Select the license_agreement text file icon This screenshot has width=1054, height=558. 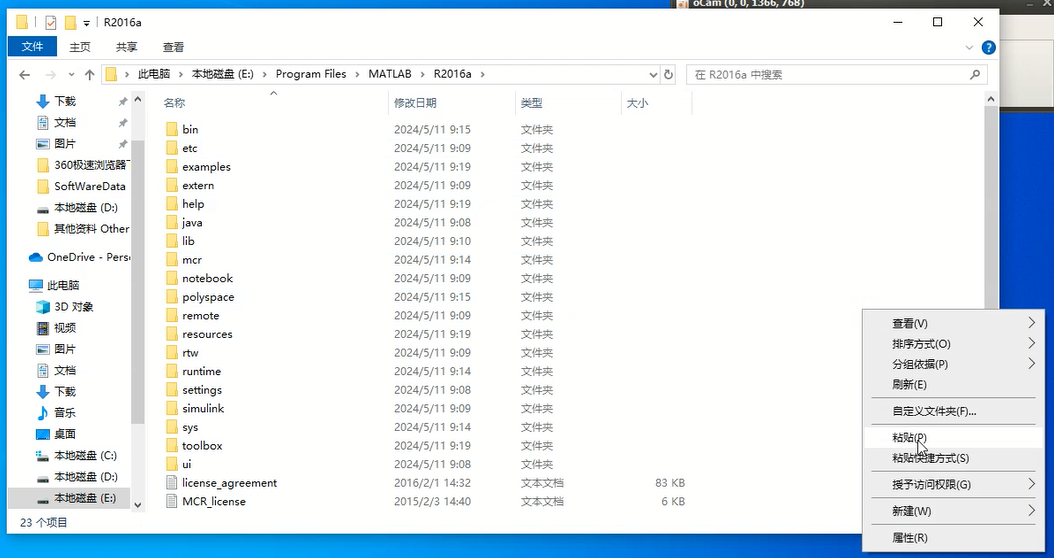click(x=172, y=483)
